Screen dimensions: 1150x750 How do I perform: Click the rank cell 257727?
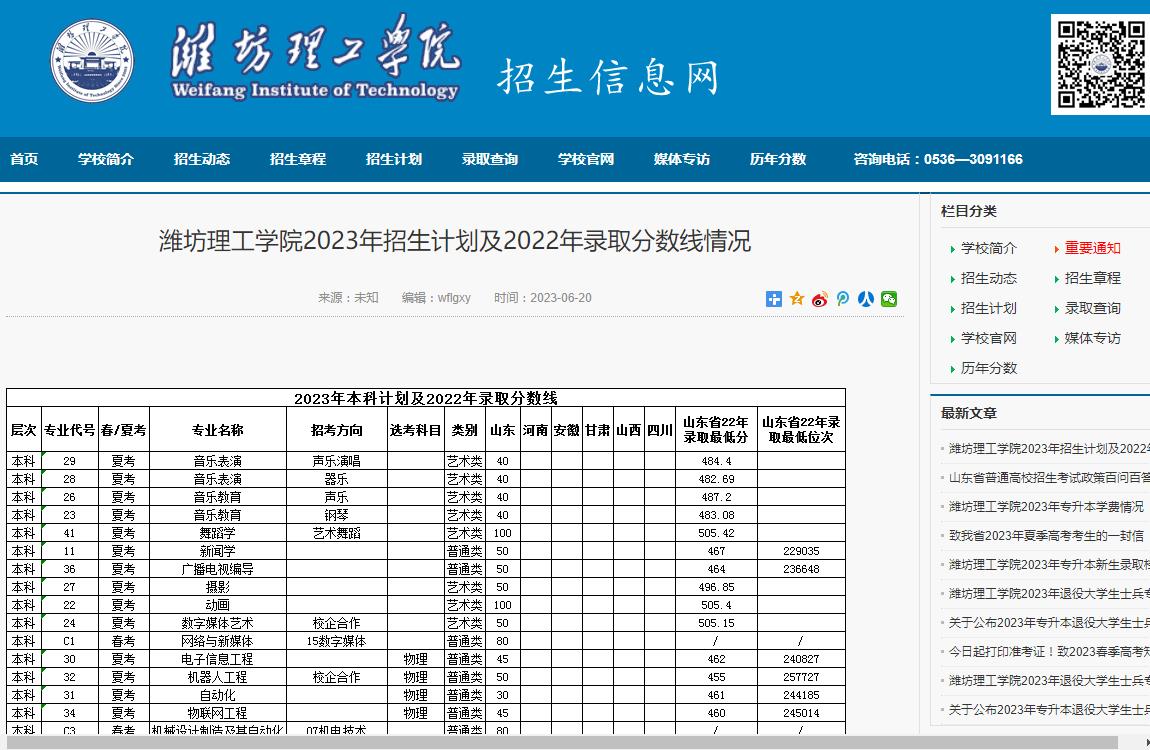[x=801, y=677]
